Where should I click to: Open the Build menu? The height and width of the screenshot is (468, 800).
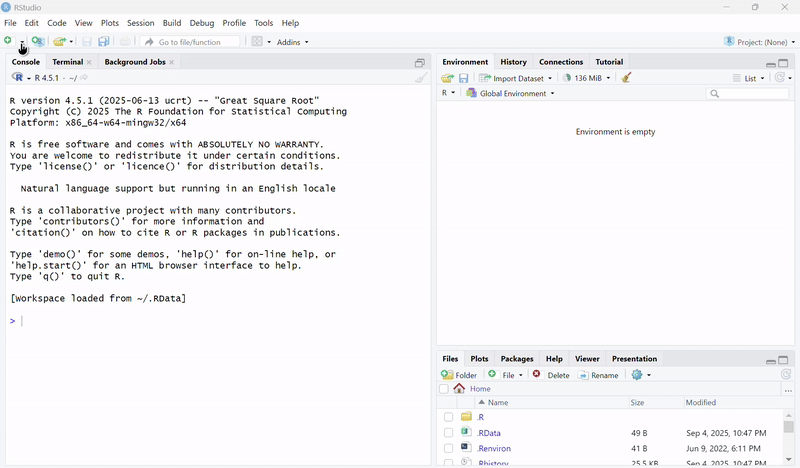pyautogui.click(x=172, y=23)
